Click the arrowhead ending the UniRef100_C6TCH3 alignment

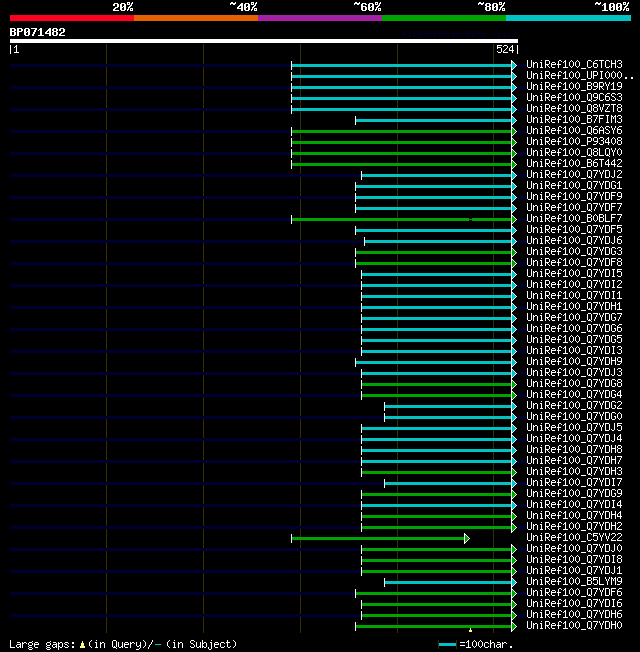pyautogui.click(x=514, y=65)
